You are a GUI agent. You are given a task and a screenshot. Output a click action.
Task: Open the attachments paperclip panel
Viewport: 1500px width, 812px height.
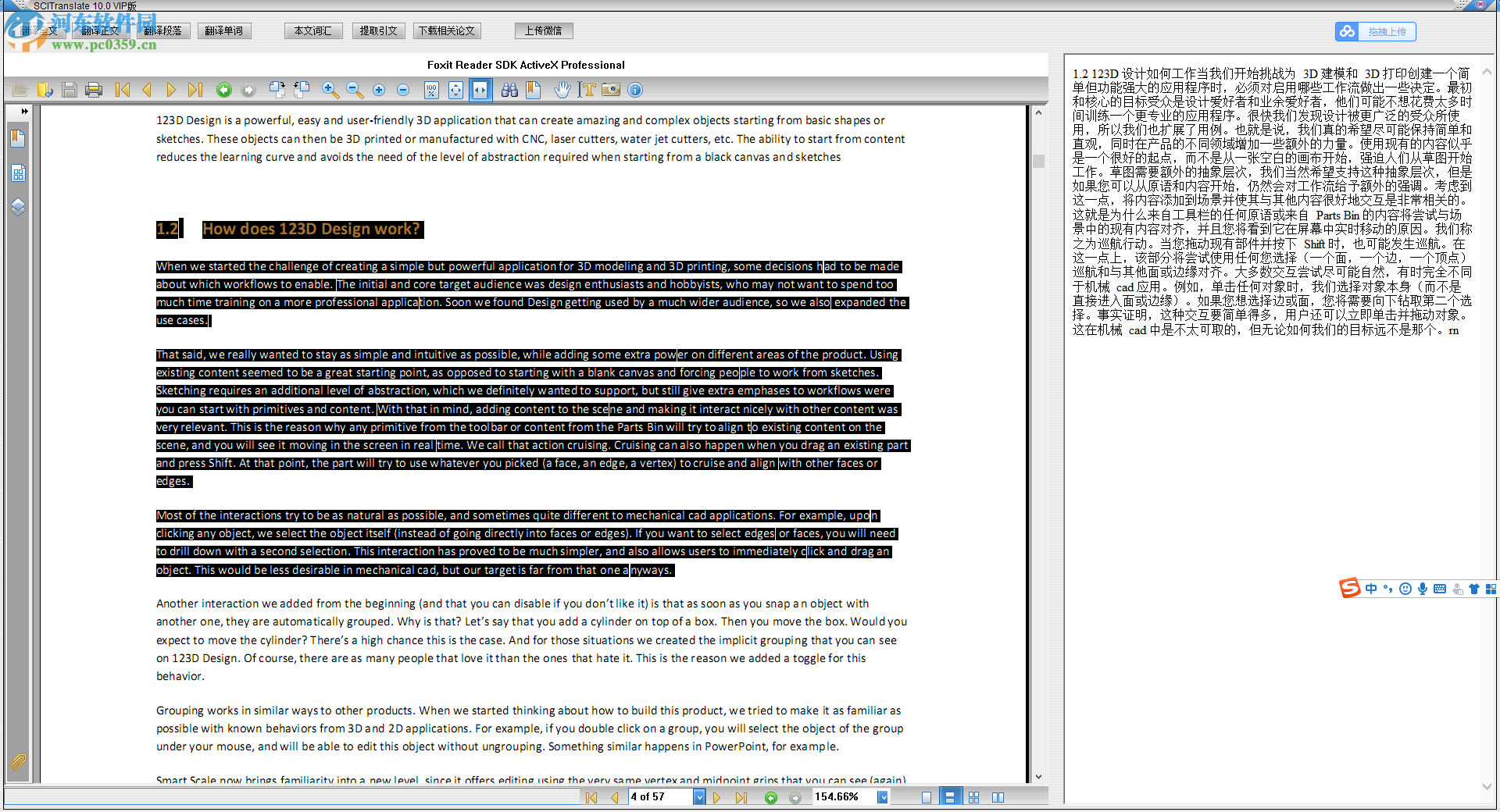click(x=18, y=762)
